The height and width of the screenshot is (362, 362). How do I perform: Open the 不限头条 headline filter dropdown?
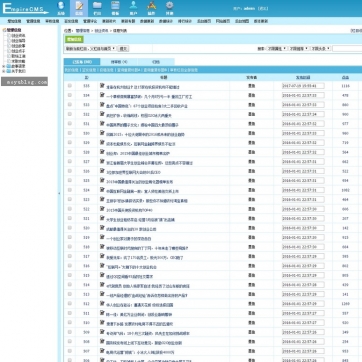(321, 48)
